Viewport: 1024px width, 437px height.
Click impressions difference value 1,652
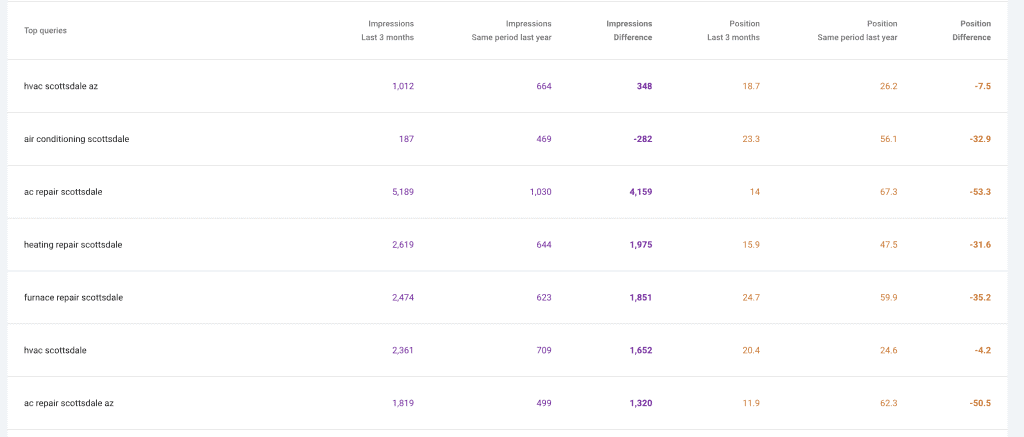point(641,350)
